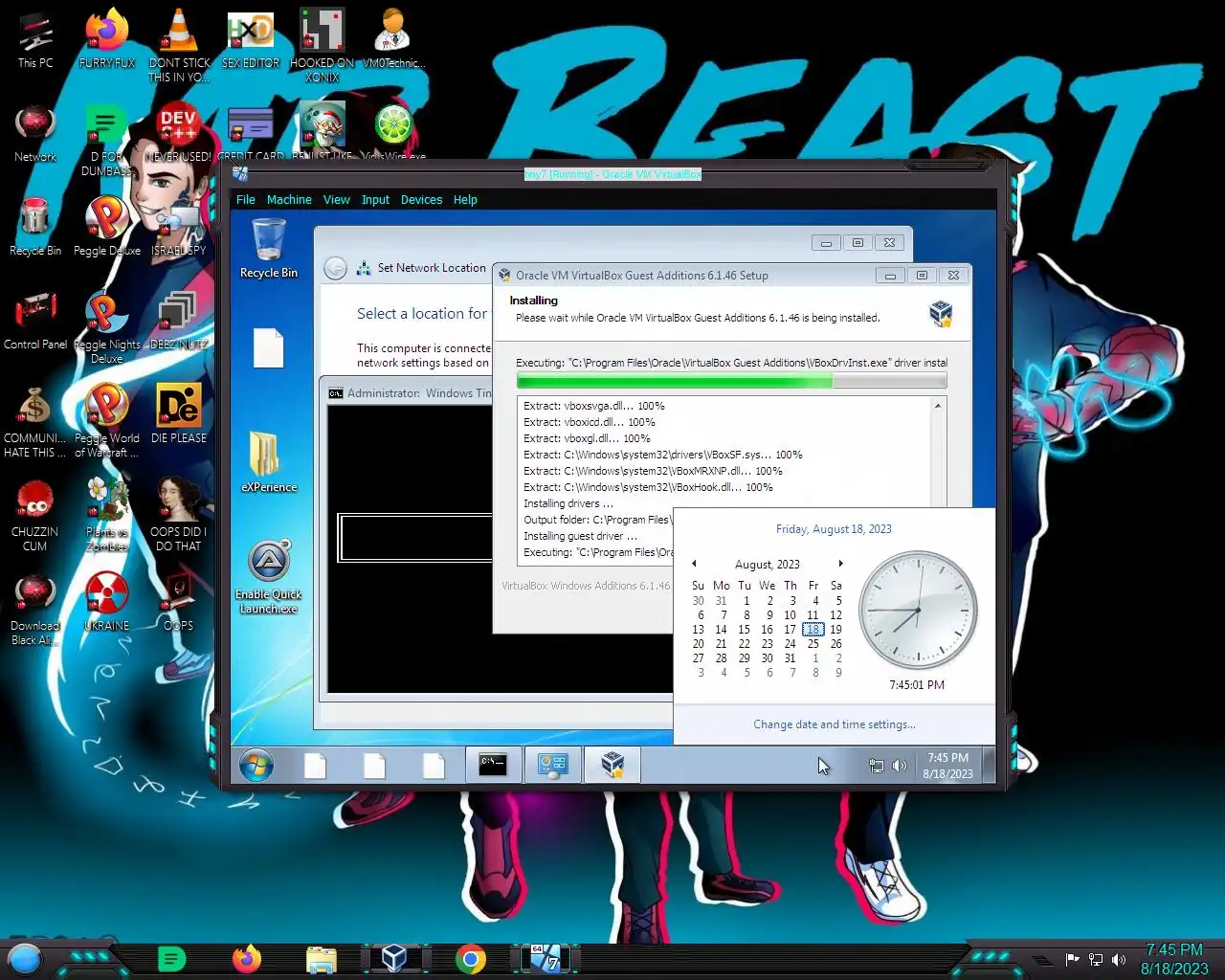This screenshot has width=1225, height=980.
Task: Open the eXPerience folder in the VM
Action: click(269, 461)
